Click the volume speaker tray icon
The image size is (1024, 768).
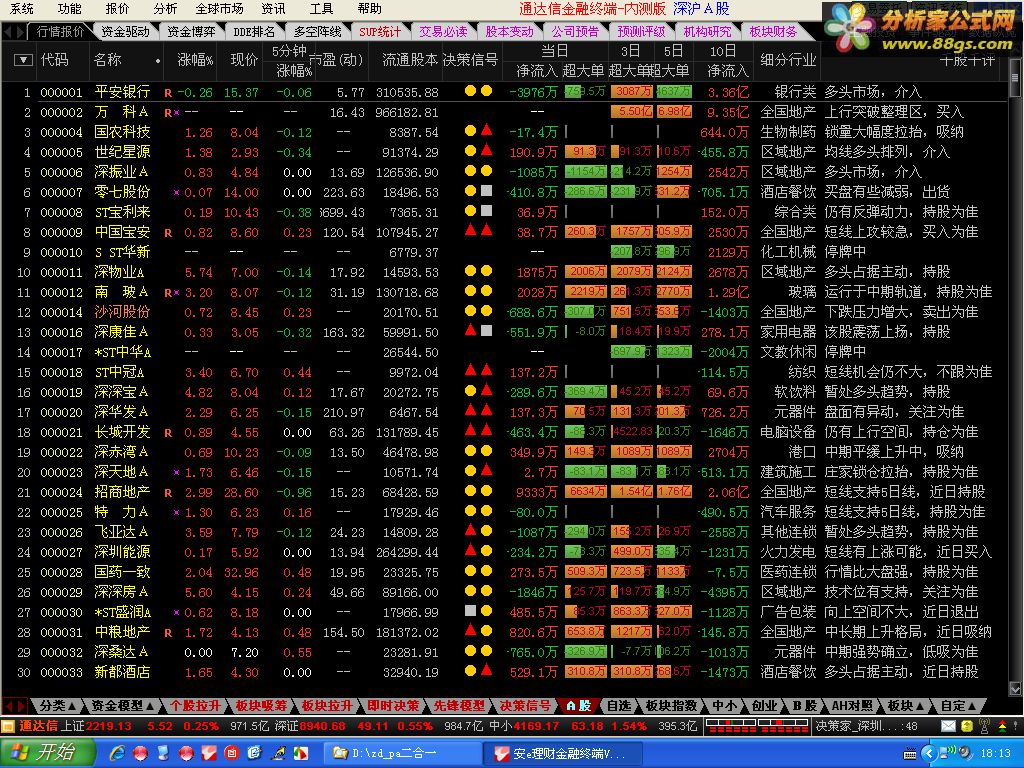point(967,754)
